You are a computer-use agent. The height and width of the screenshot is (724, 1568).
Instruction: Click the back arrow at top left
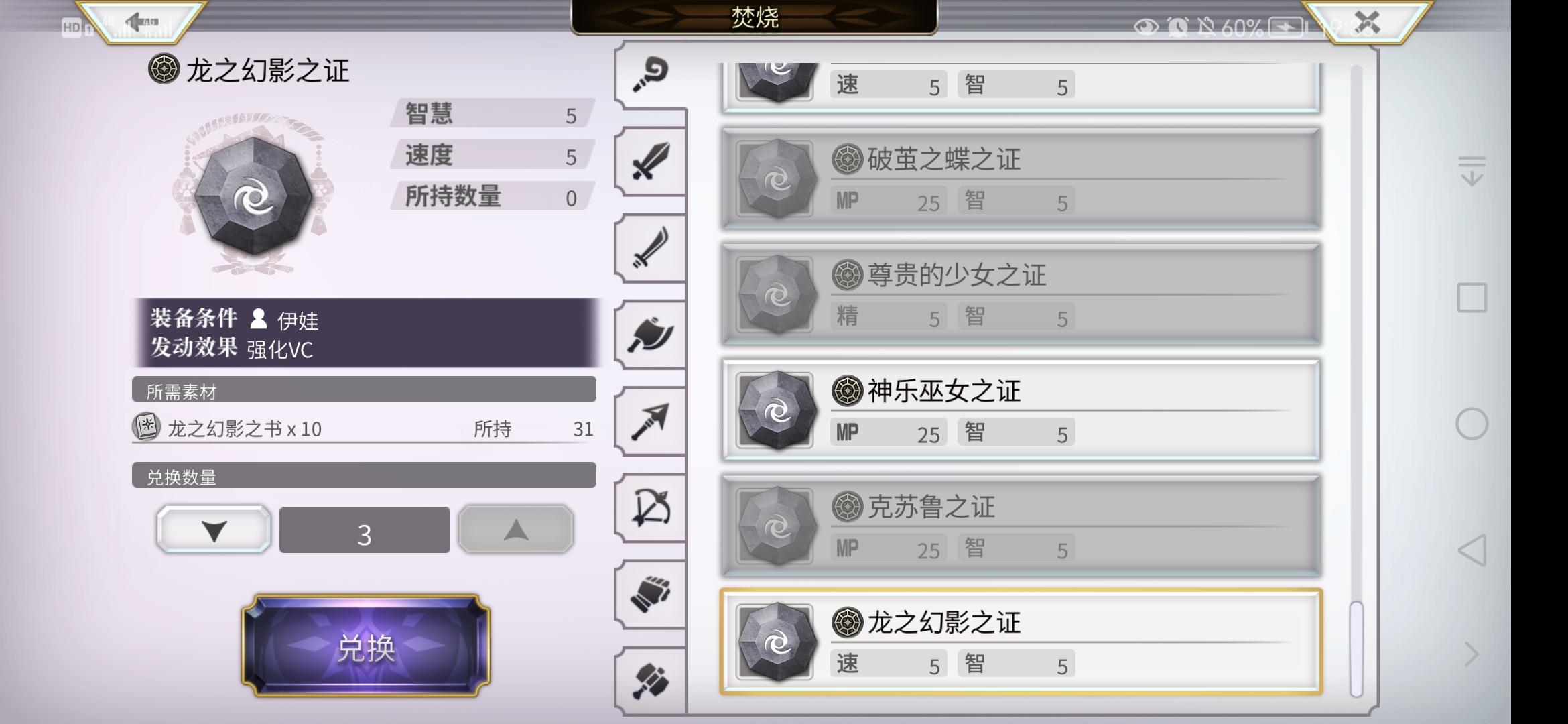141,22
